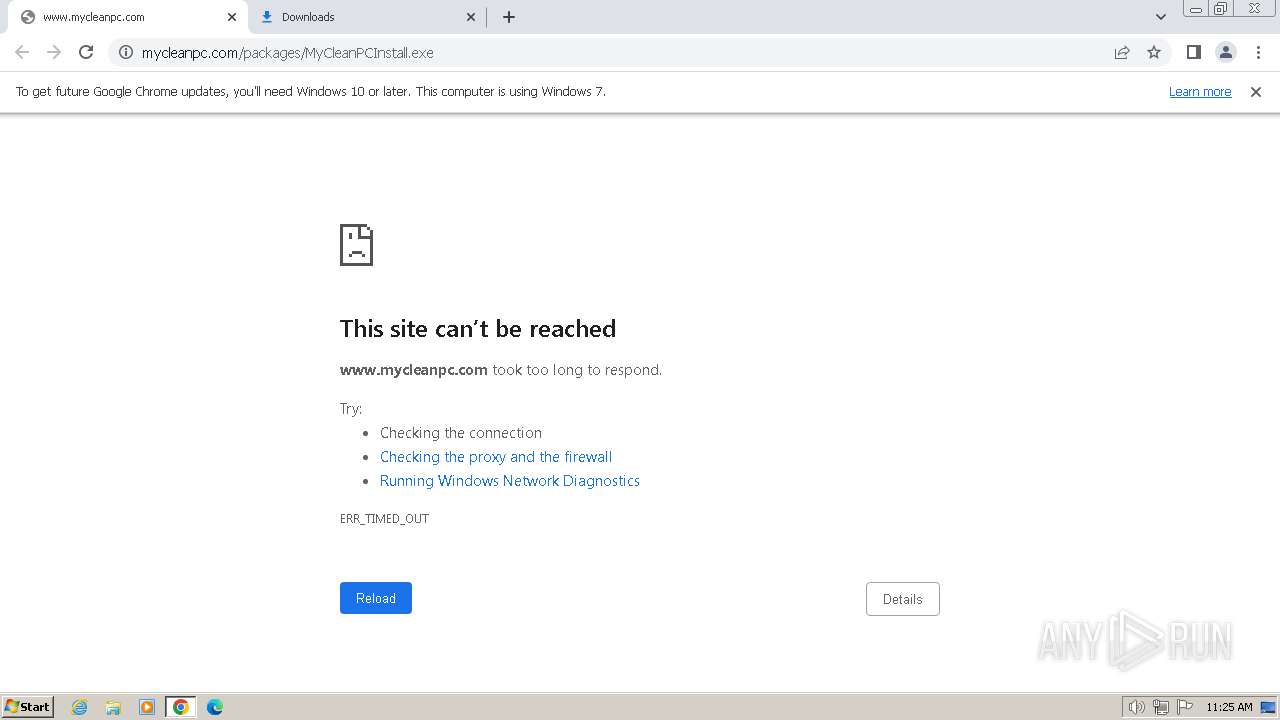This screenshot has width=1280, height=720.
Task: Go back to the previous page
Action: click(x=22, y=53)
